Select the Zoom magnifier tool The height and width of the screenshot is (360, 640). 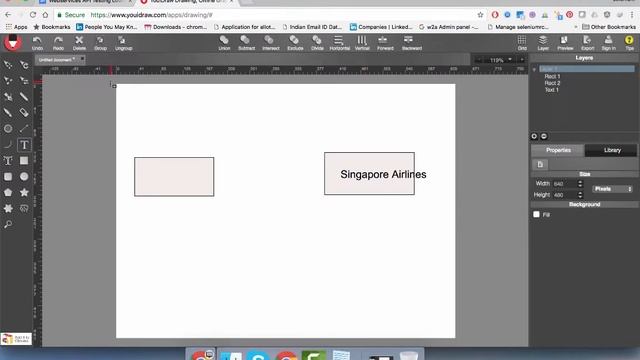click(x=8, y=224)
